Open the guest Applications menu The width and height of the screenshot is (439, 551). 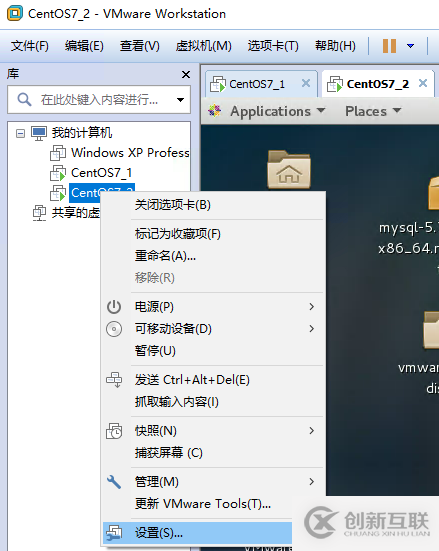(x=277, y=111)
